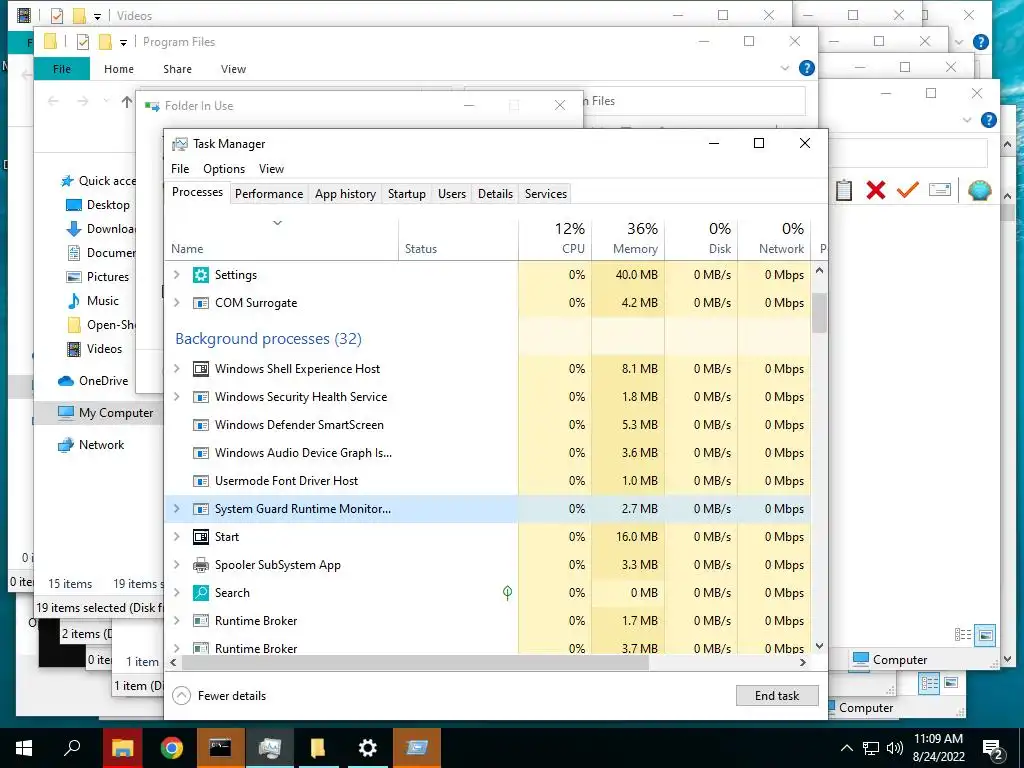Switch to the Details tab
The height and width of the screenshot is (768, 1024).
496,194
